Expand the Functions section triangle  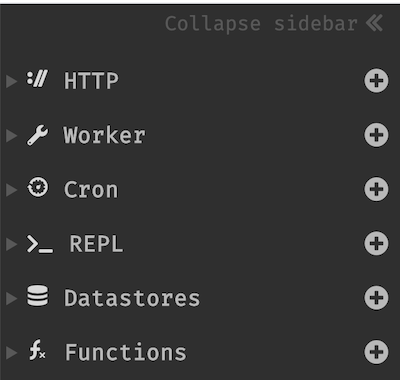(11, 353)
